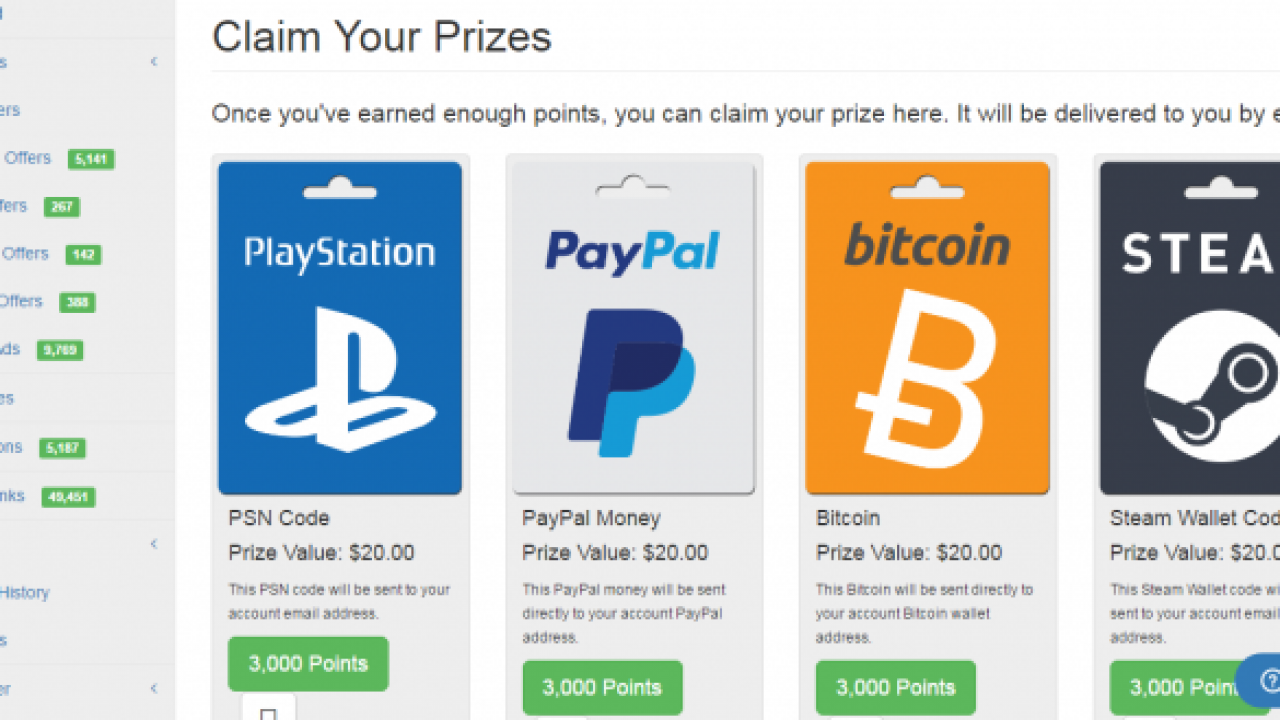Click the green 9,769 count badge
Image resolution: width=1280 pixels, height=720 pixels.
click(60, 350)
